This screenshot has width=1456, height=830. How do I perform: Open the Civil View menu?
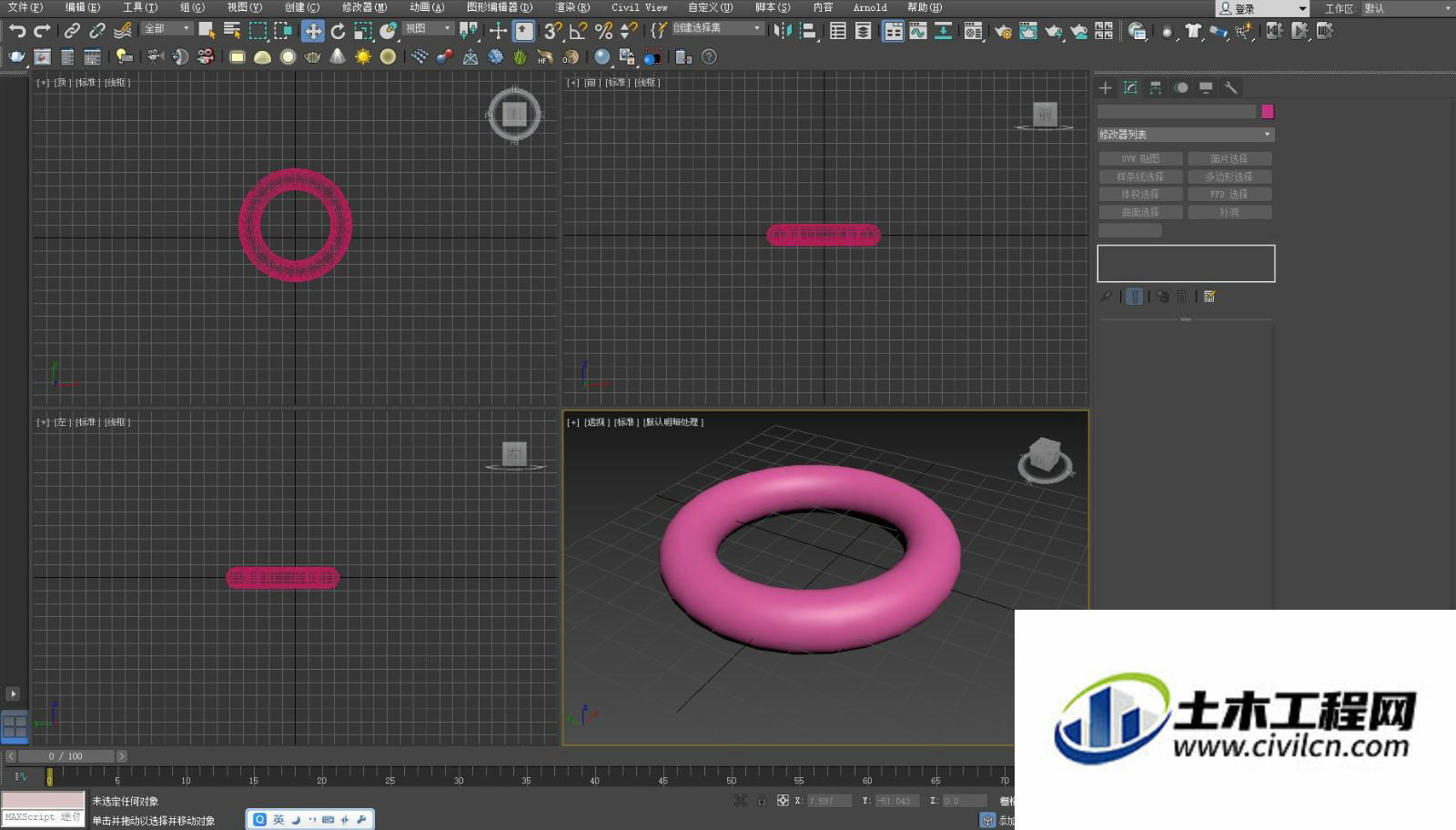coord(639,7)
